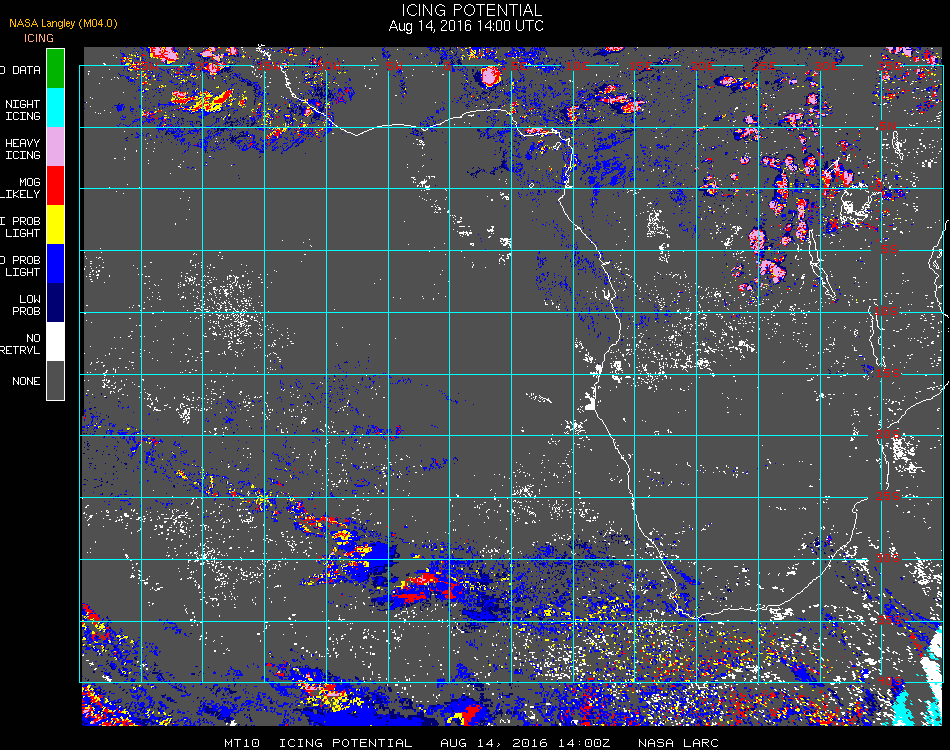Click 'NASA LARC' in the bottom caption
This screenshot has height=750, width=950.
678,743
